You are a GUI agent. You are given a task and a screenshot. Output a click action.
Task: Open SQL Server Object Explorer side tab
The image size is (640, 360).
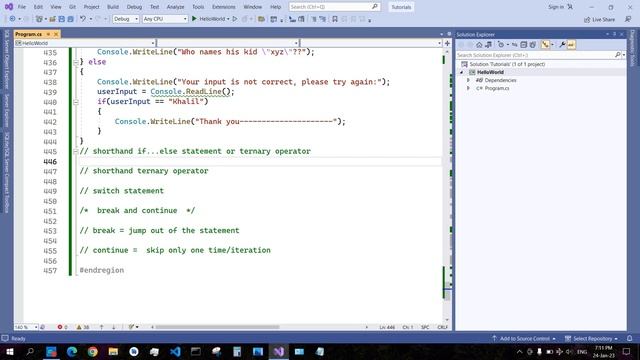pos(7,59)
